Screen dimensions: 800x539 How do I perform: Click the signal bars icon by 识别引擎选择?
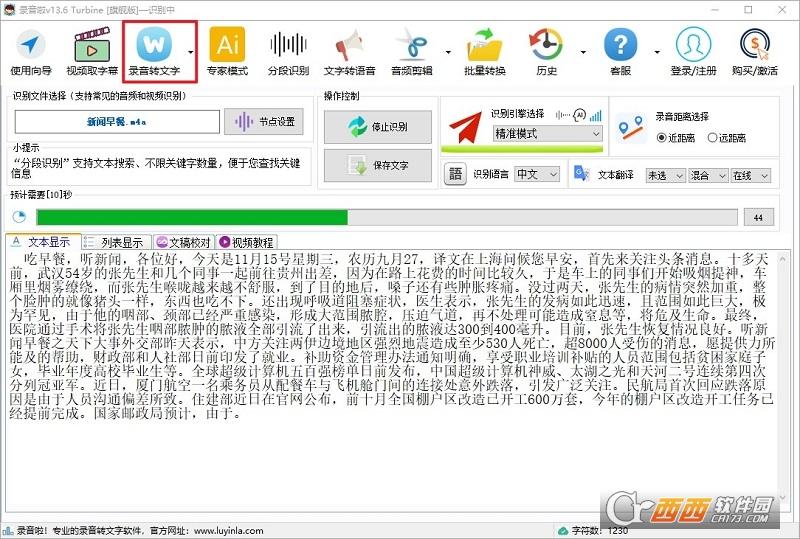coord(595,115)
